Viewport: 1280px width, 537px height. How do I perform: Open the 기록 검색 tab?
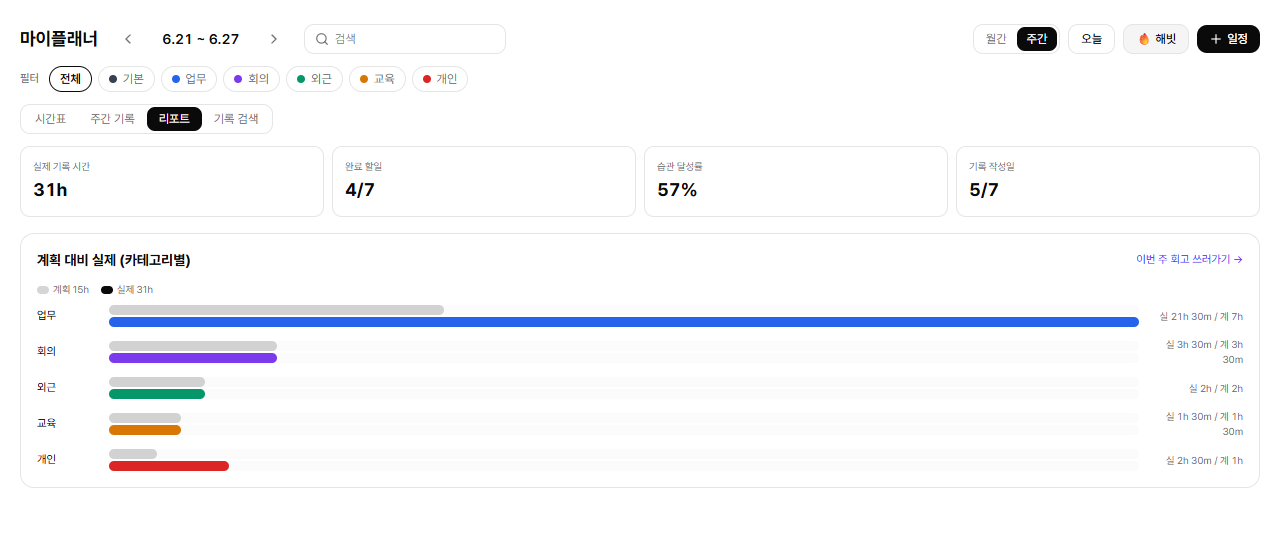point(236,119)
